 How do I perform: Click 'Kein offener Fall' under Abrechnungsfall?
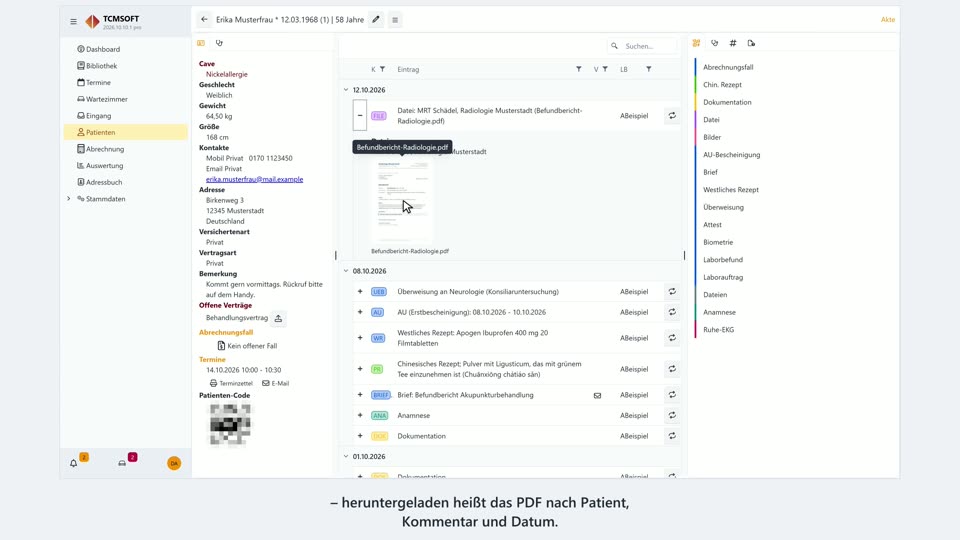point(247,346)
